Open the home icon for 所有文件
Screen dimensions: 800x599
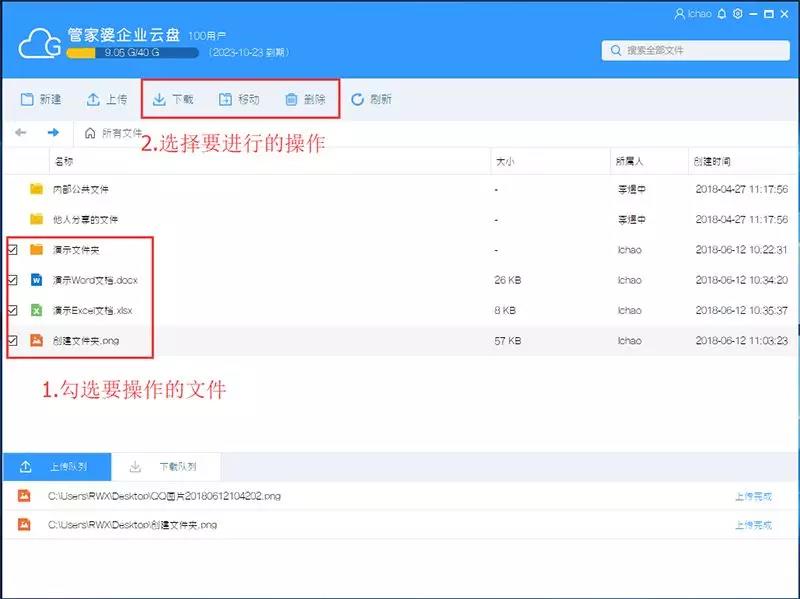point(90,133)
